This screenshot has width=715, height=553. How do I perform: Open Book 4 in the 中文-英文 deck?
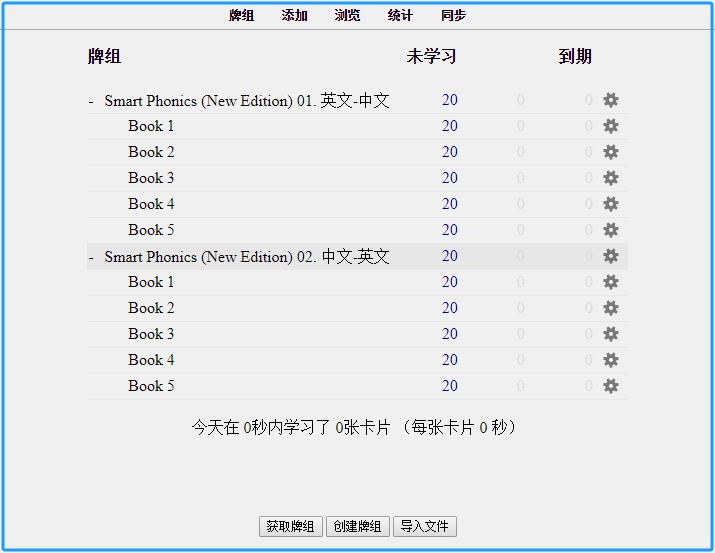click(151, 360)
